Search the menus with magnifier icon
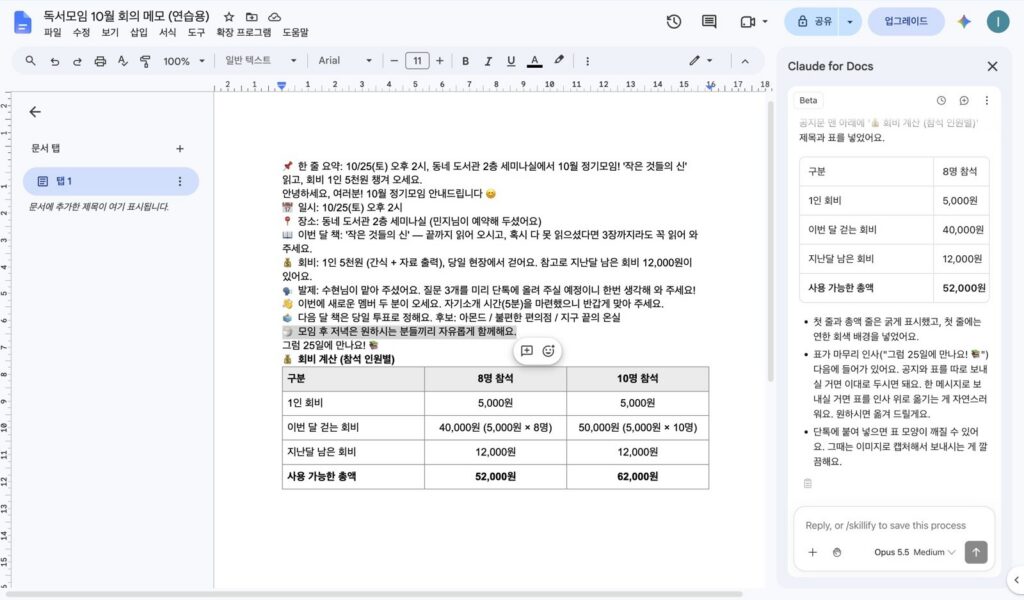Image resolution: width=1024 pixels, height=600 pixels. pyautogui.click(x=30, y=61)
